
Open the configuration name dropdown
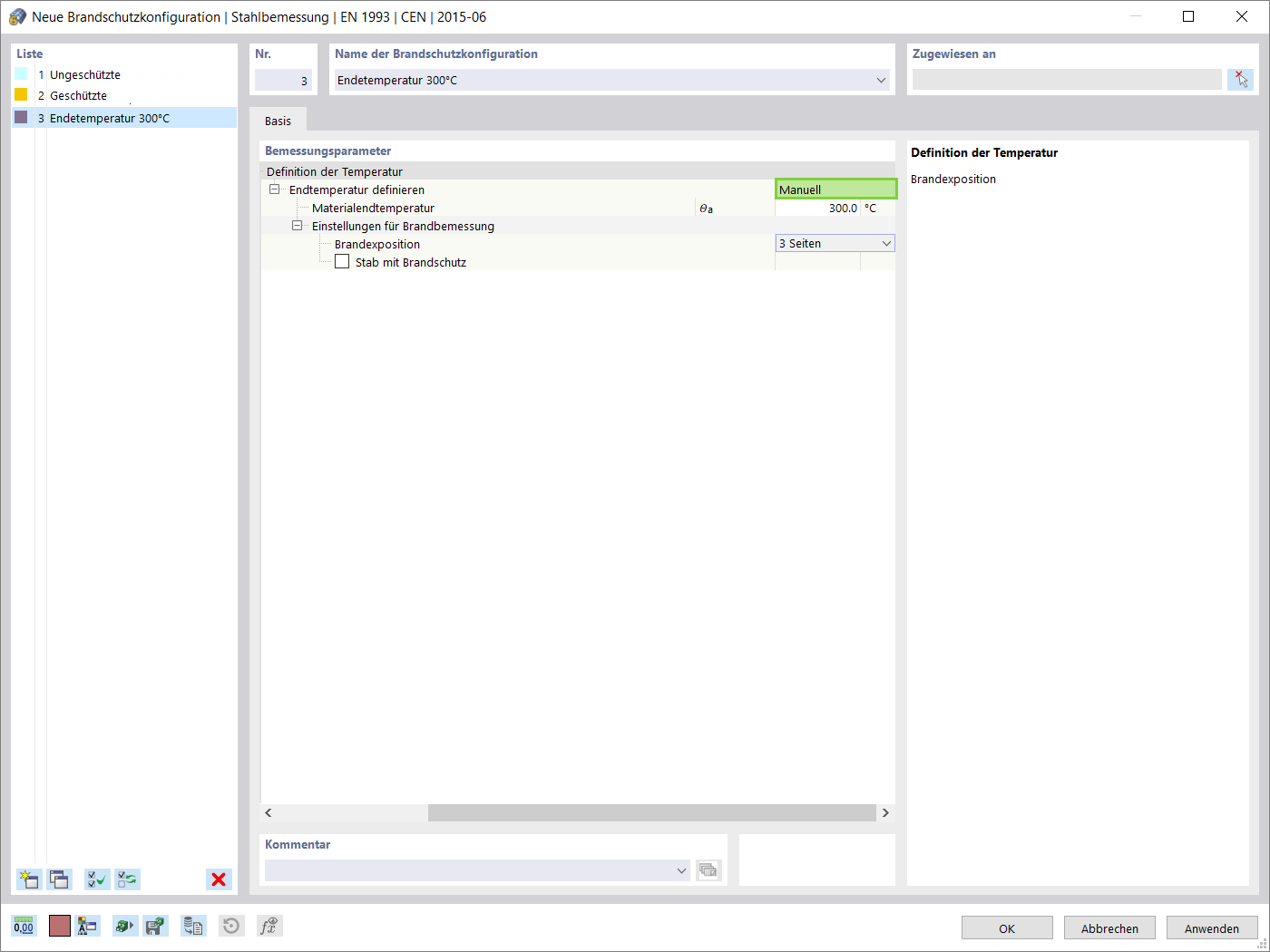[881, 80]
